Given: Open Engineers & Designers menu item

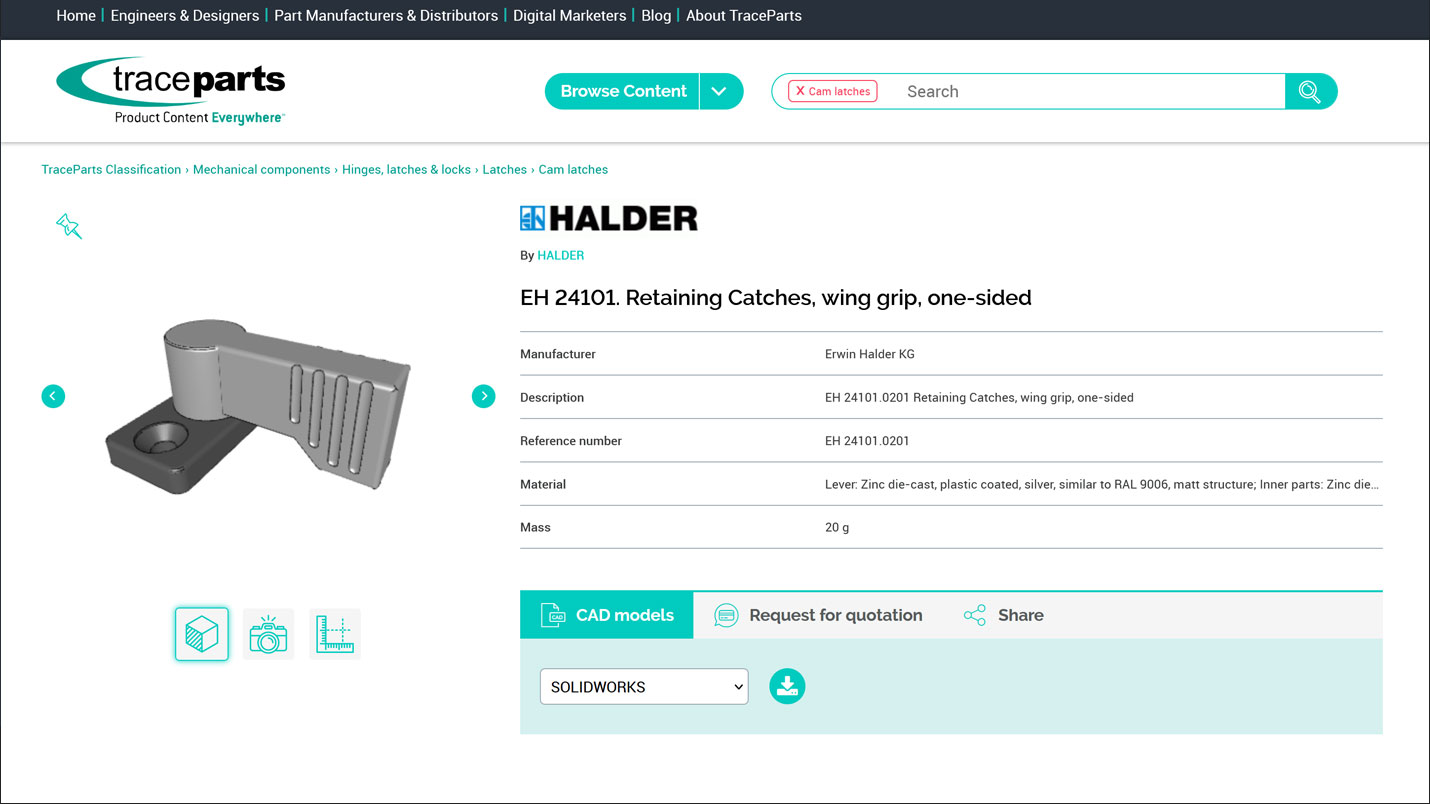Looking at the screenshot, I should pyautogui.click(x=185, y=16).
